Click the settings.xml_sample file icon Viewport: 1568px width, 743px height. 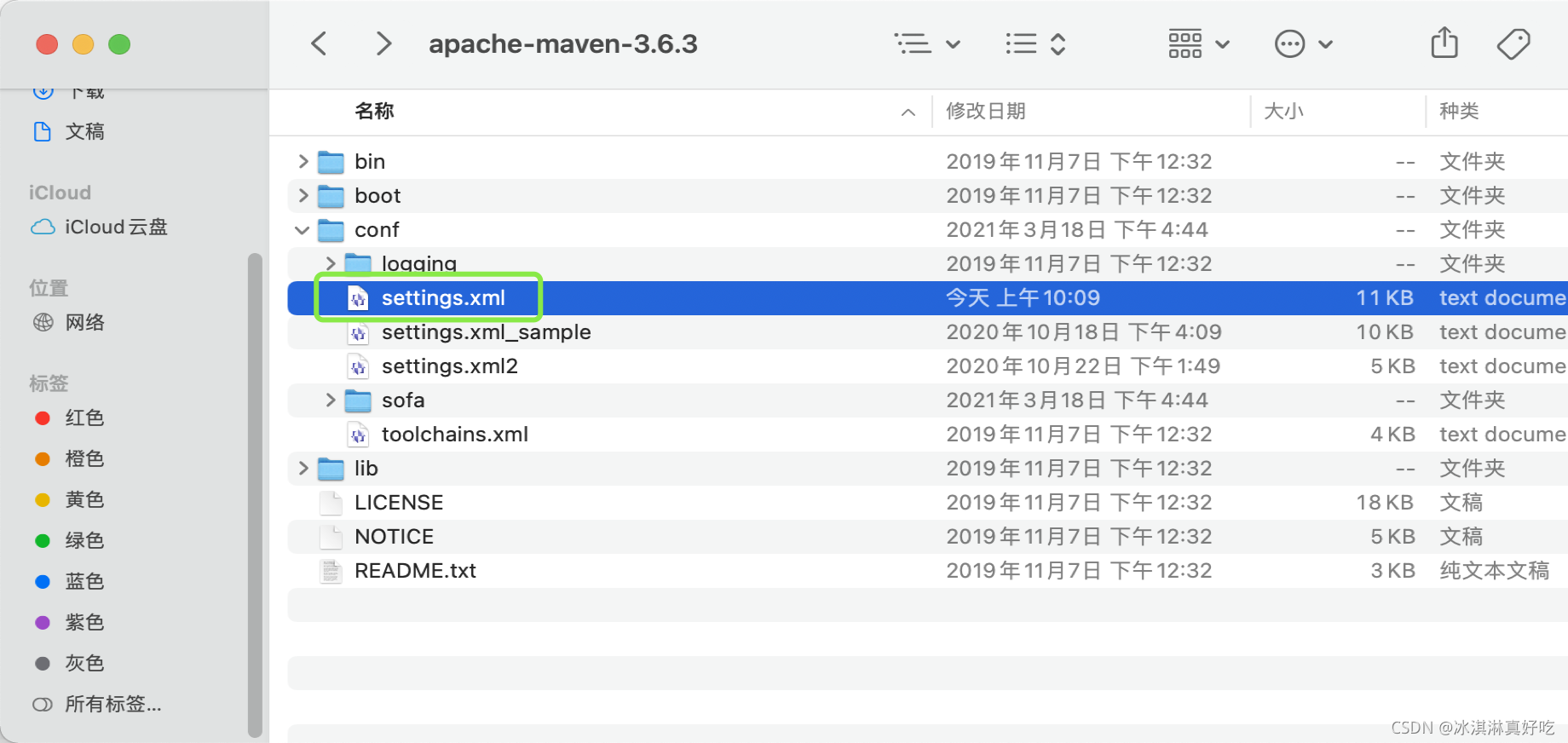click(x=359, y=332)
